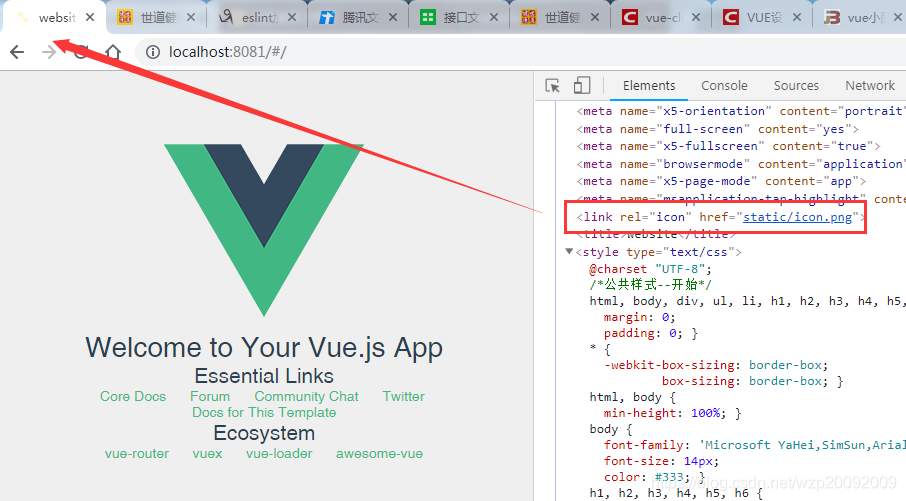Select the meta name="full-screen" line
Image resolution: width=906 pixels, height=501 pixels.
[x=717, y=129]
